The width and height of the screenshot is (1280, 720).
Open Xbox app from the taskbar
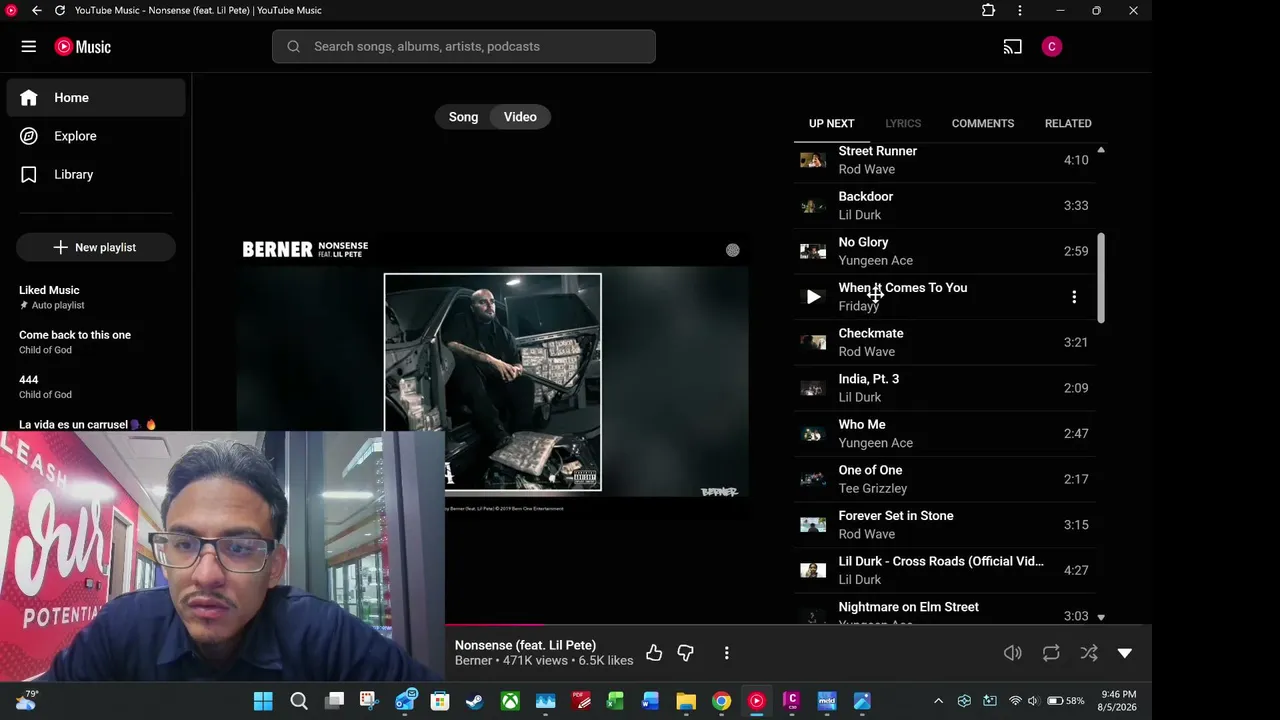[510, 701]
